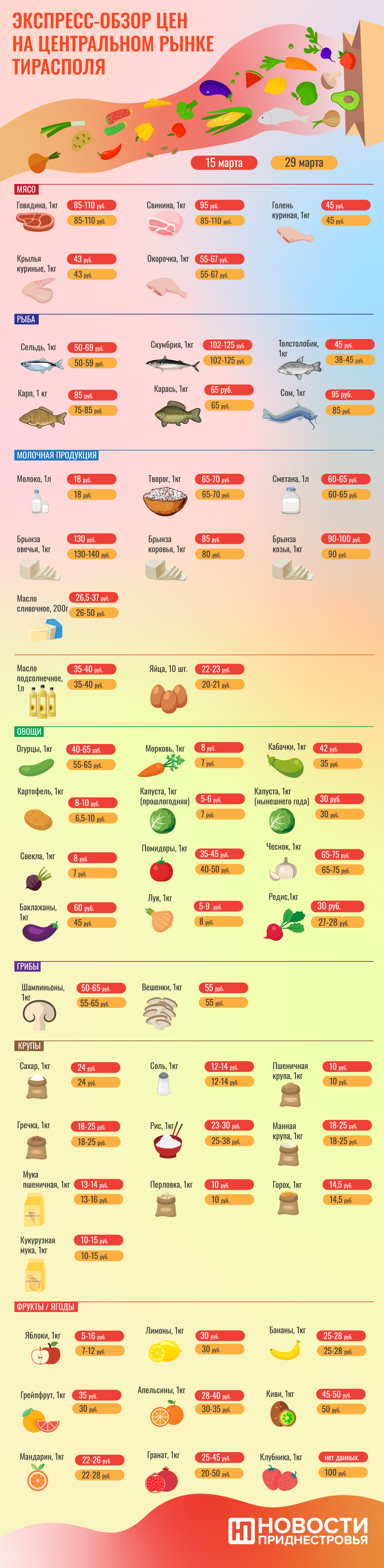
Task: Select the red 15 марта date label
Action: pyautogui.click(x=224, y=162)
